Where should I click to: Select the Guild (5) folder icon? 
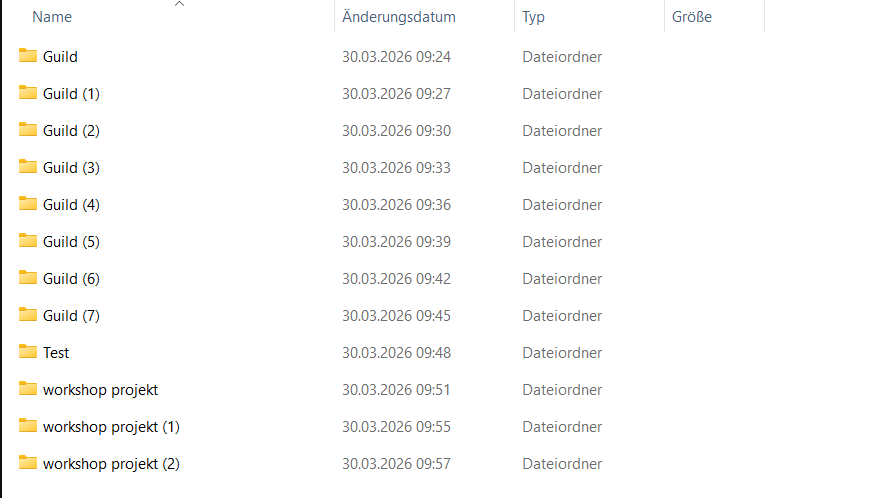[x=28, y=241]
